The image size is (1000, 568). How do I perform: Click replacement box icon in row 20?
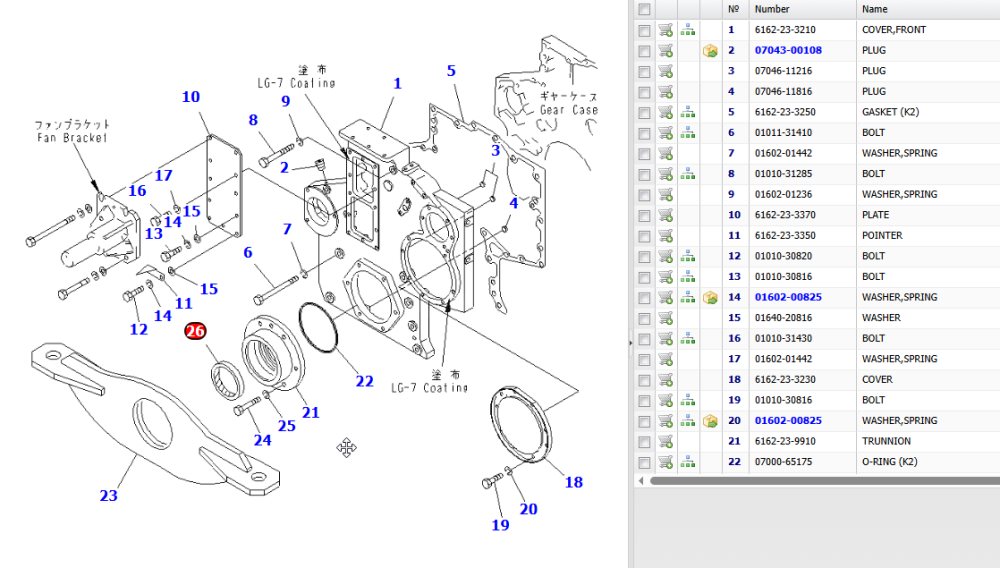tap(710, 421)
